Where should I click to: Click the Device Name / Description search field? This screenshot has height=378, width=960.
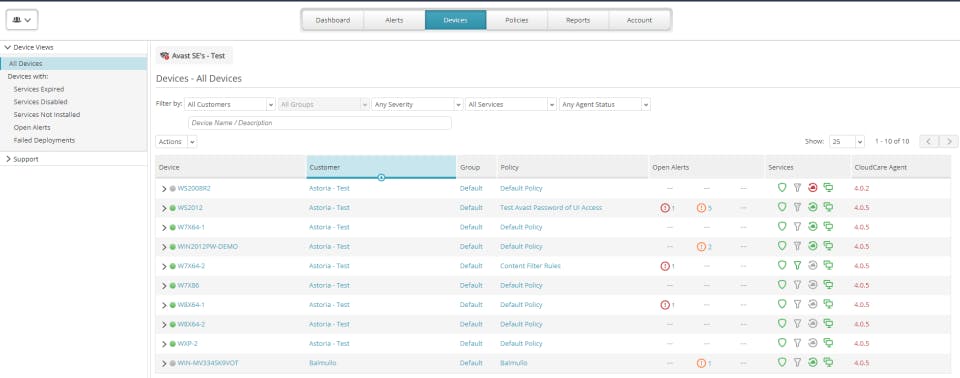click(320, 123)
